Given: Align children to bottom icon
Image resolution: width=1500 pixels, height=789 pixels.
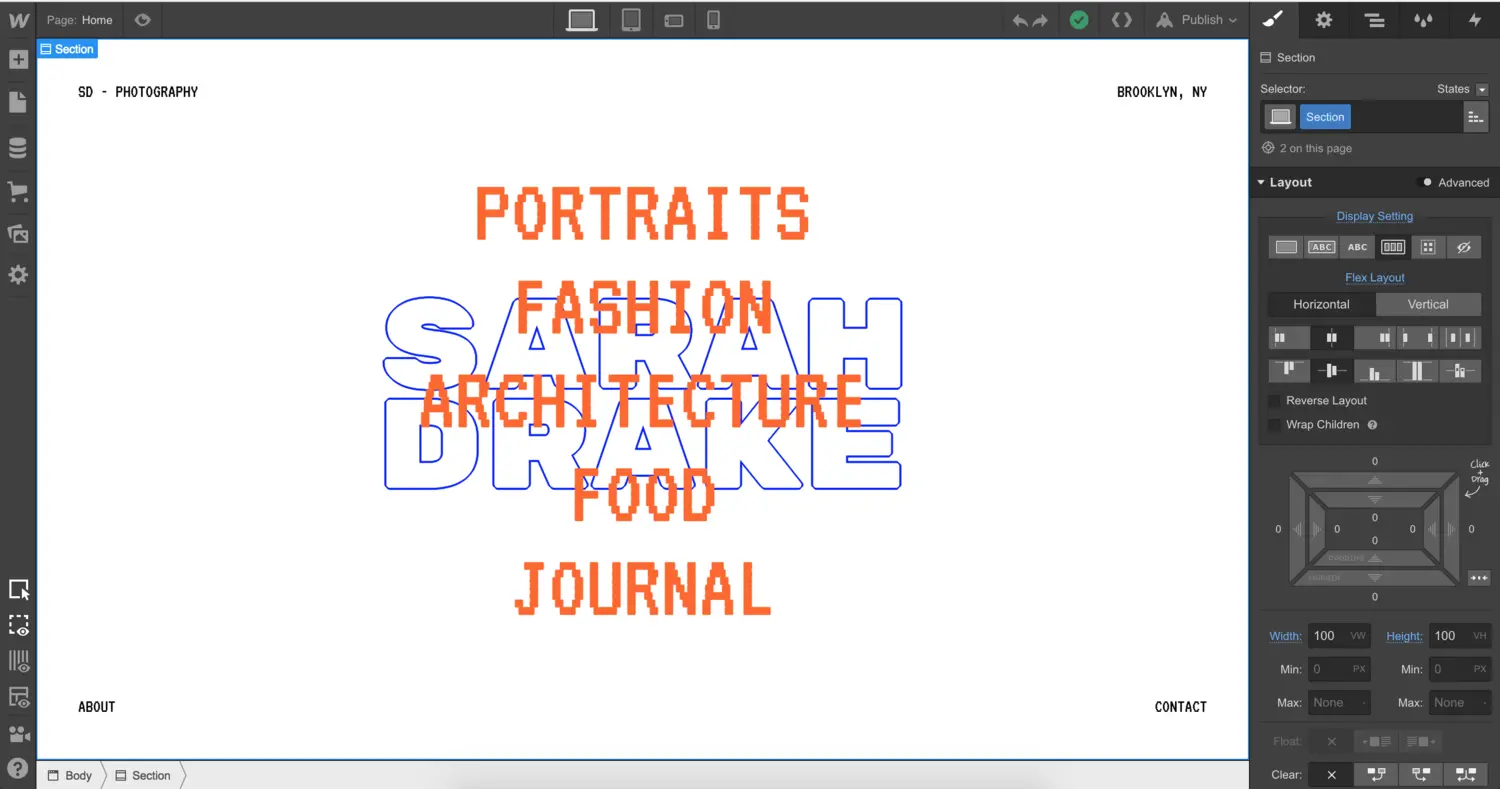Looking at the screenshot, I should coord(1375,371).
